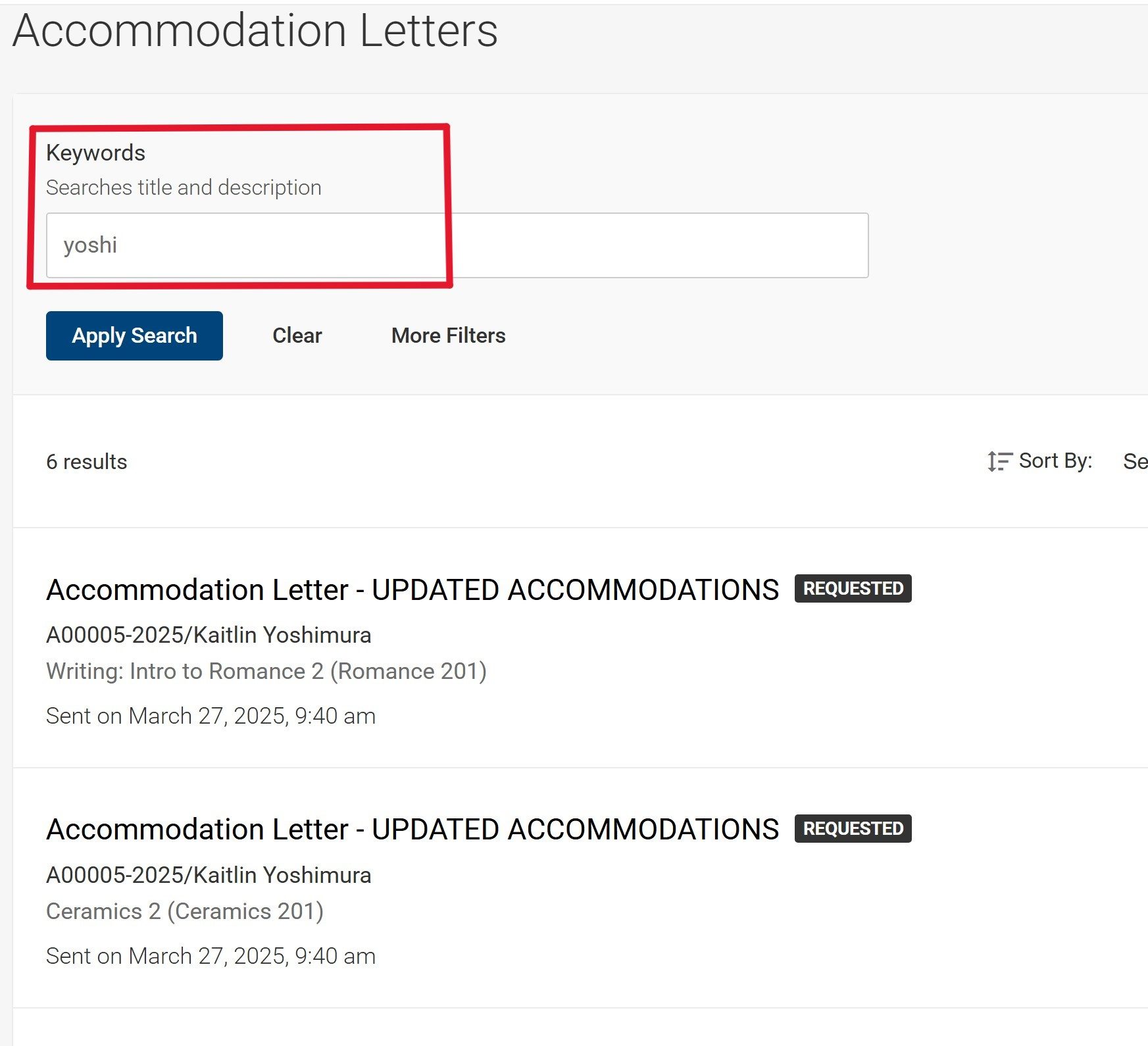Click Ceramics 2 (Ceramics 201) course text
Screen dimensions: 1148x1046
click(x=185, y=911)
